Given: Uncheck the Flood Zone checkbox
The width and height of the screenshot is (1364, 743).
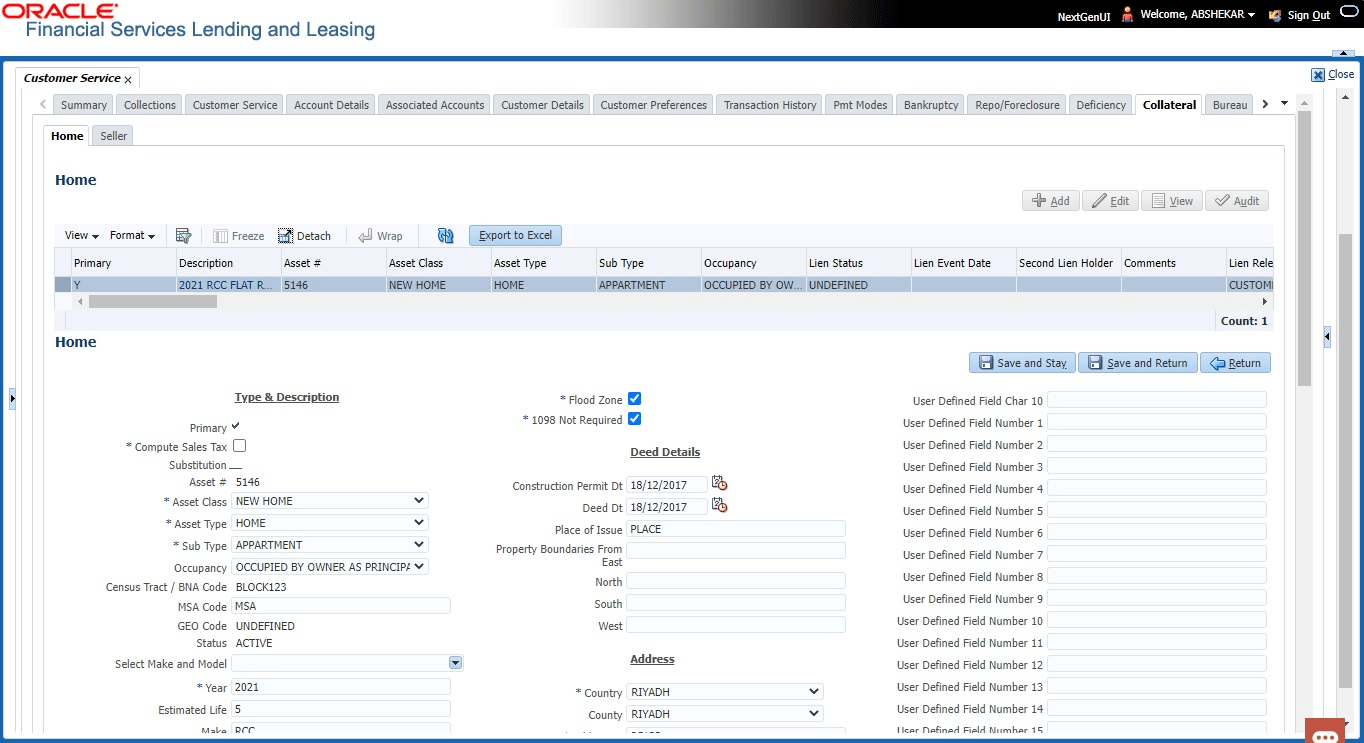Looking at the screenshot, I should click(x=634, y=399).
